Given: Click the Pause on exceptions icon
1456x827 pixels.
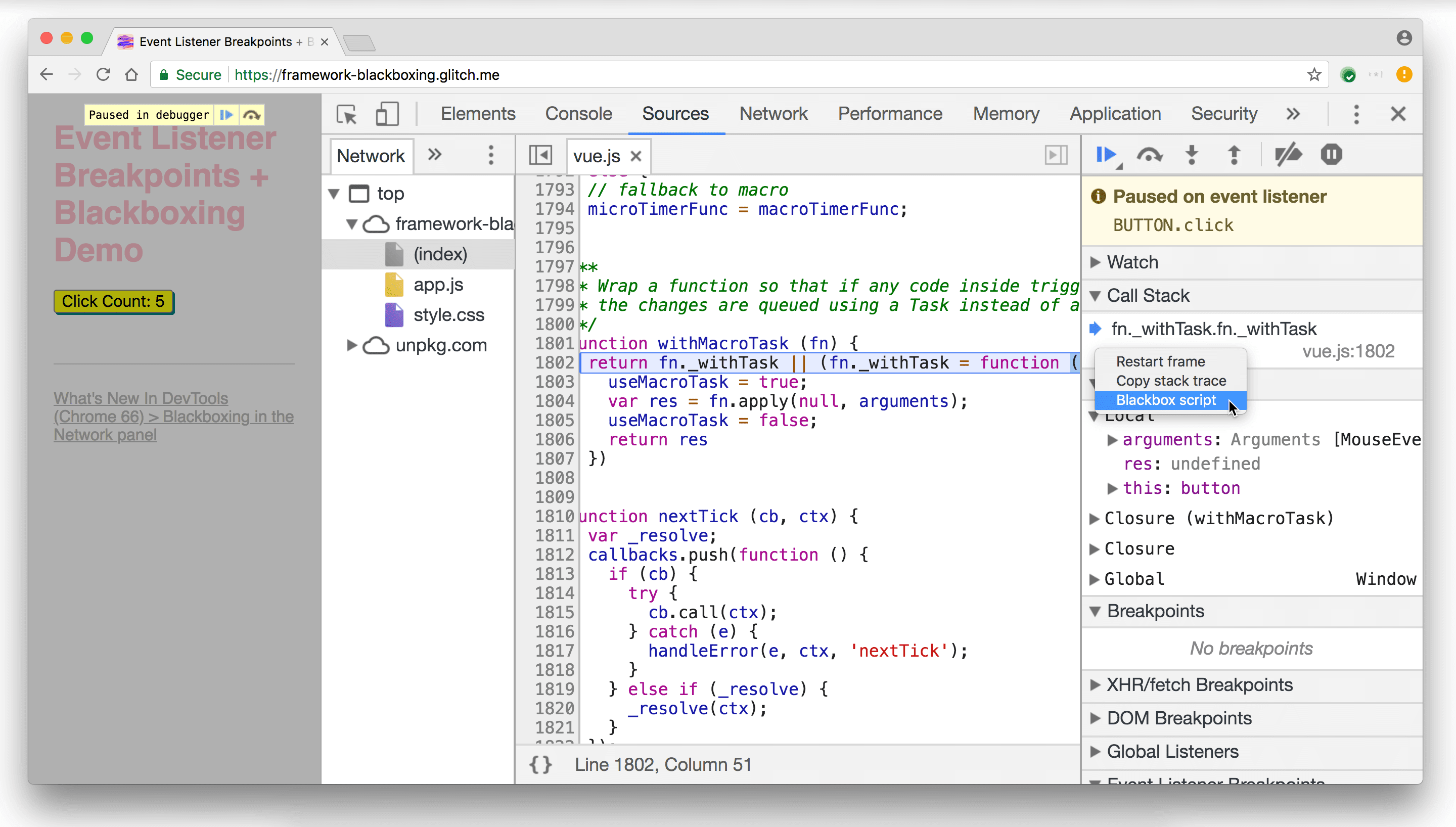Looking at the screenshot, I should click(x=1332, y=155).
